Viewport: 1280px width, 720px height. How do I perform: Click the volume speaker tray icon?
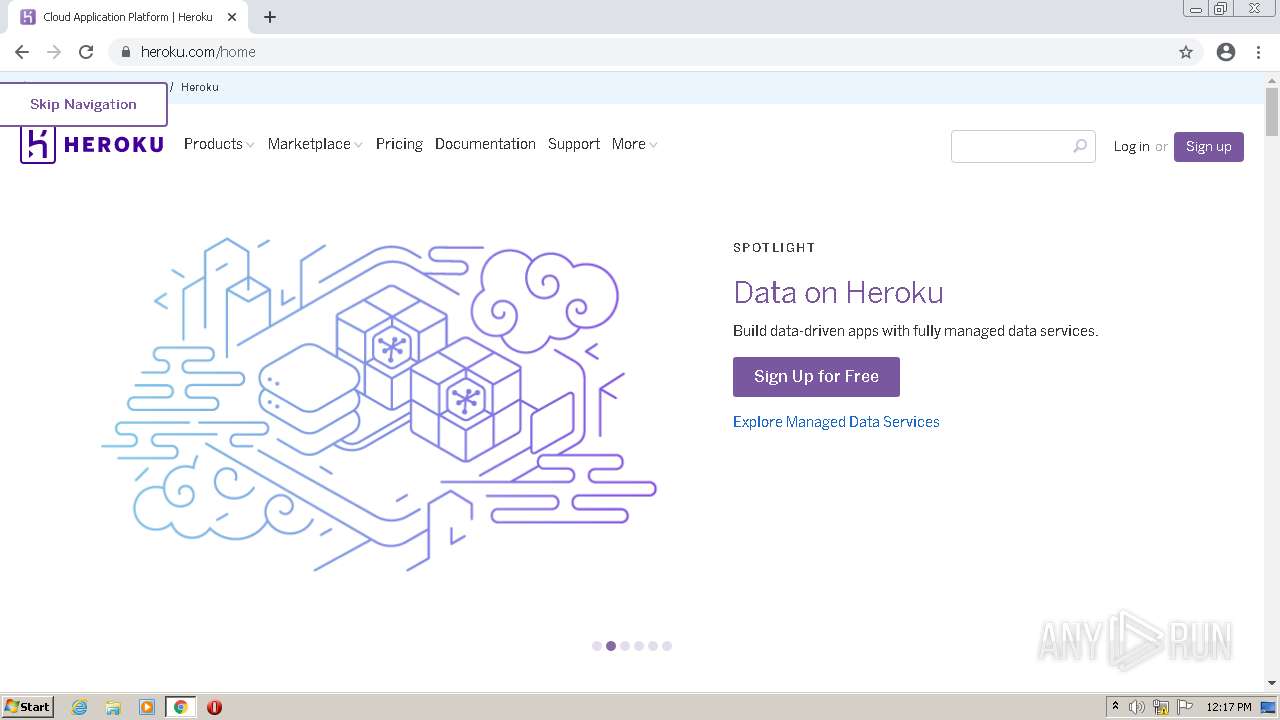(1137, 707)
